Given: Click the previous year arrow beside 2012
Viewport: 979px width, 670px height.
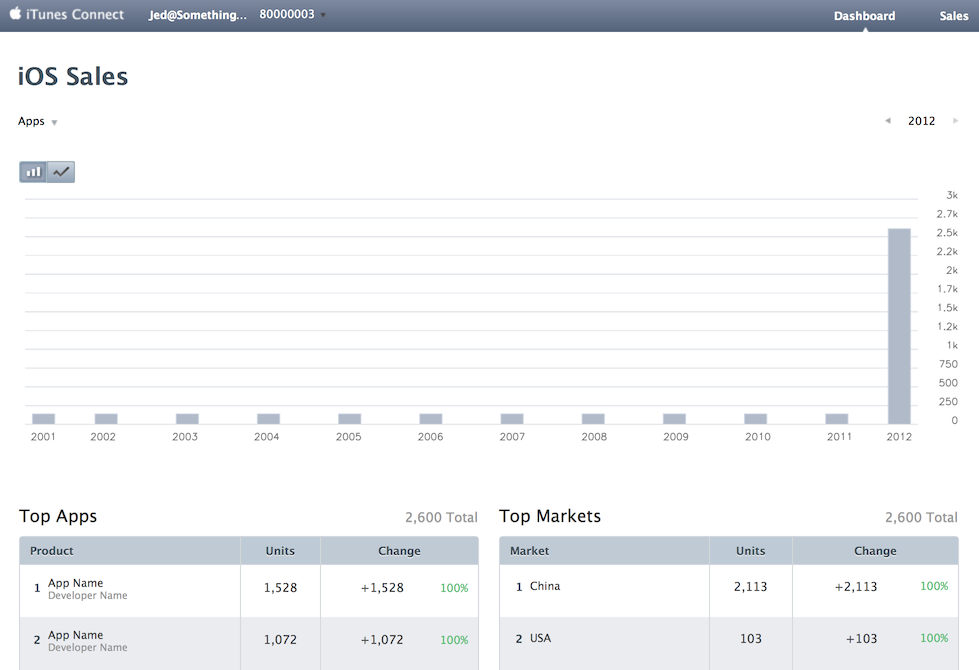Looking at the screenshot, I should pyautogui.click(x=887, y=120).
